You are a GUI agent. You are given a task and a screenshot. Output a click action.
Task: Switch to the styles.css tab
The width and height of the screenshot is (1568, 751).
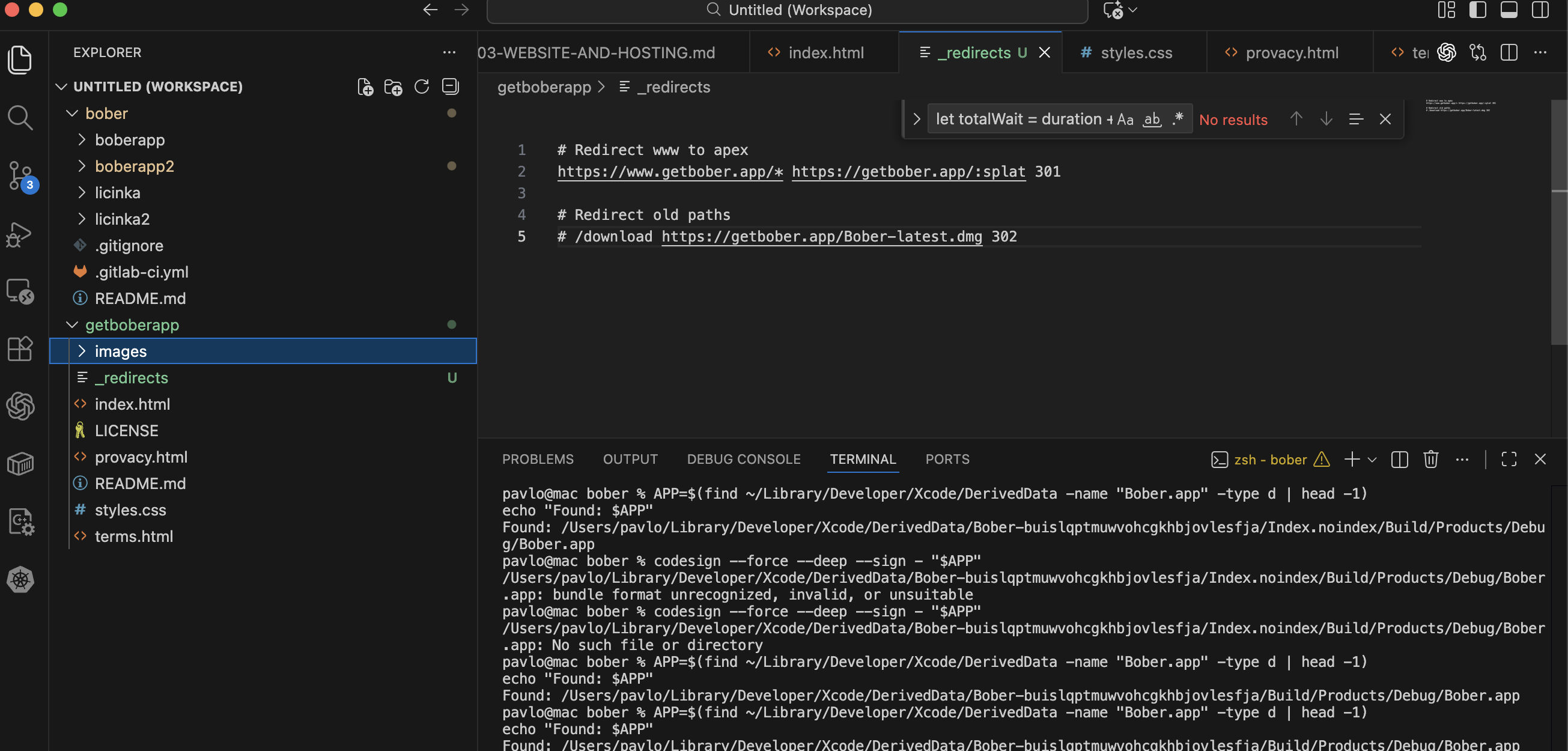pos(1135,53)
